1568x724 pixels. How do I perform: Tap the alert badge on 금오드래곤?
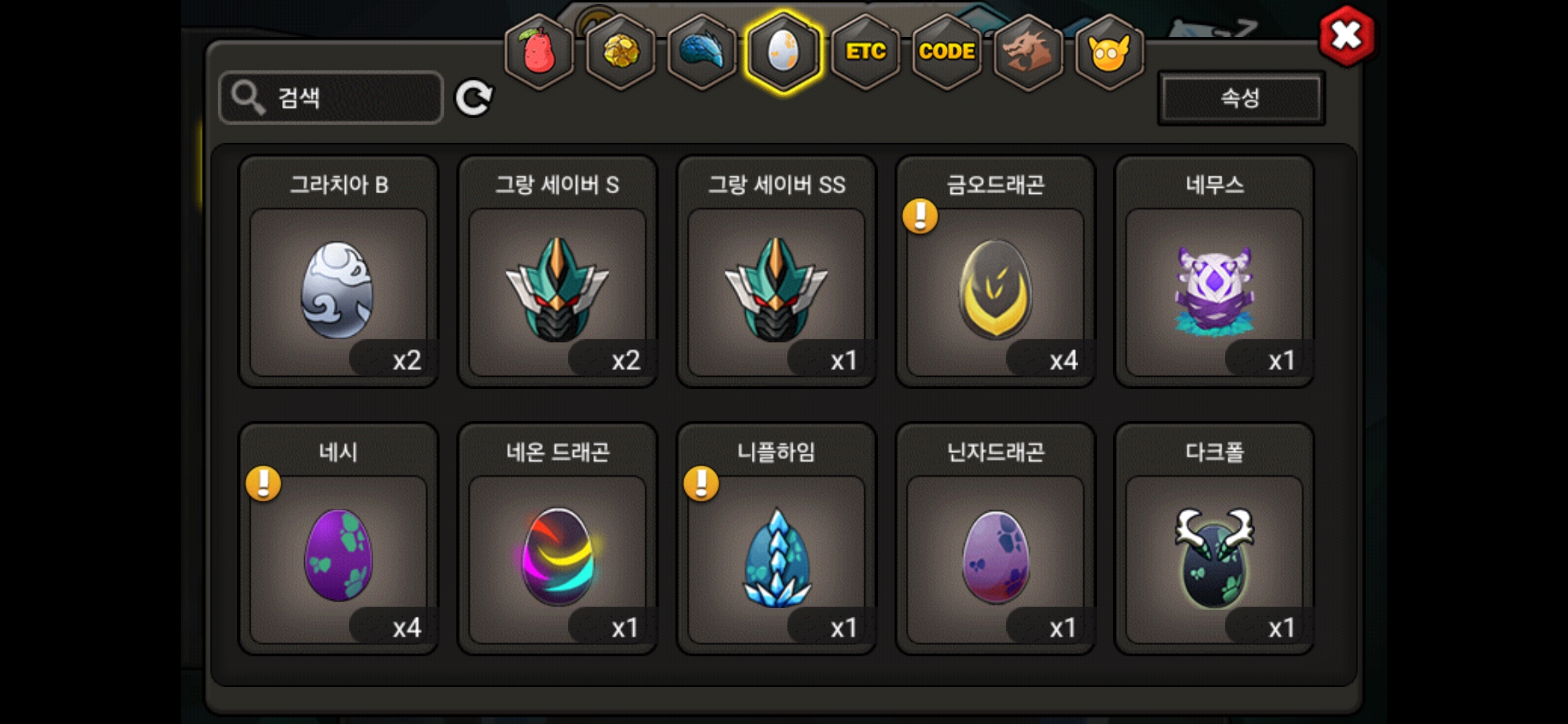(920, 216)
